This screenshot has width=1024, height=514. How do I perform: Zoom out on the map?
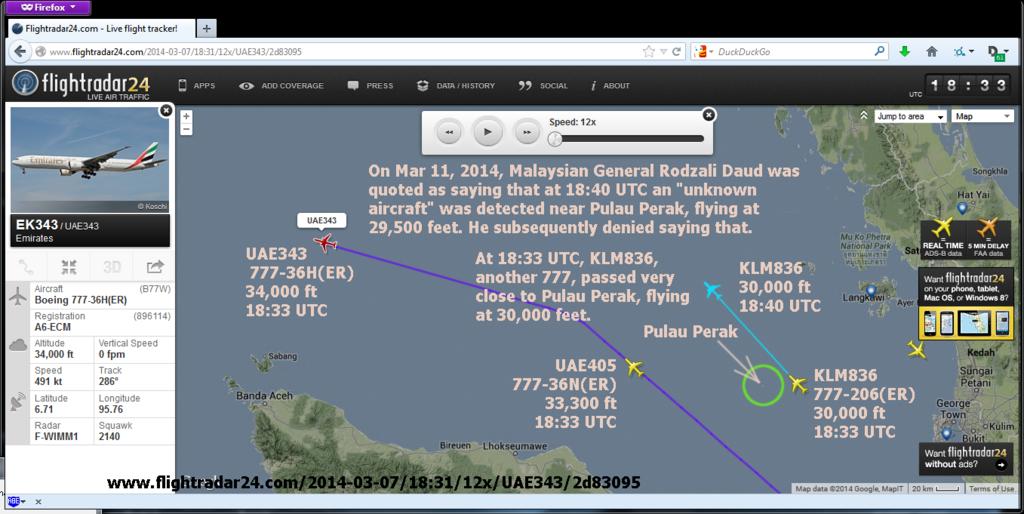tap(186, 129)
